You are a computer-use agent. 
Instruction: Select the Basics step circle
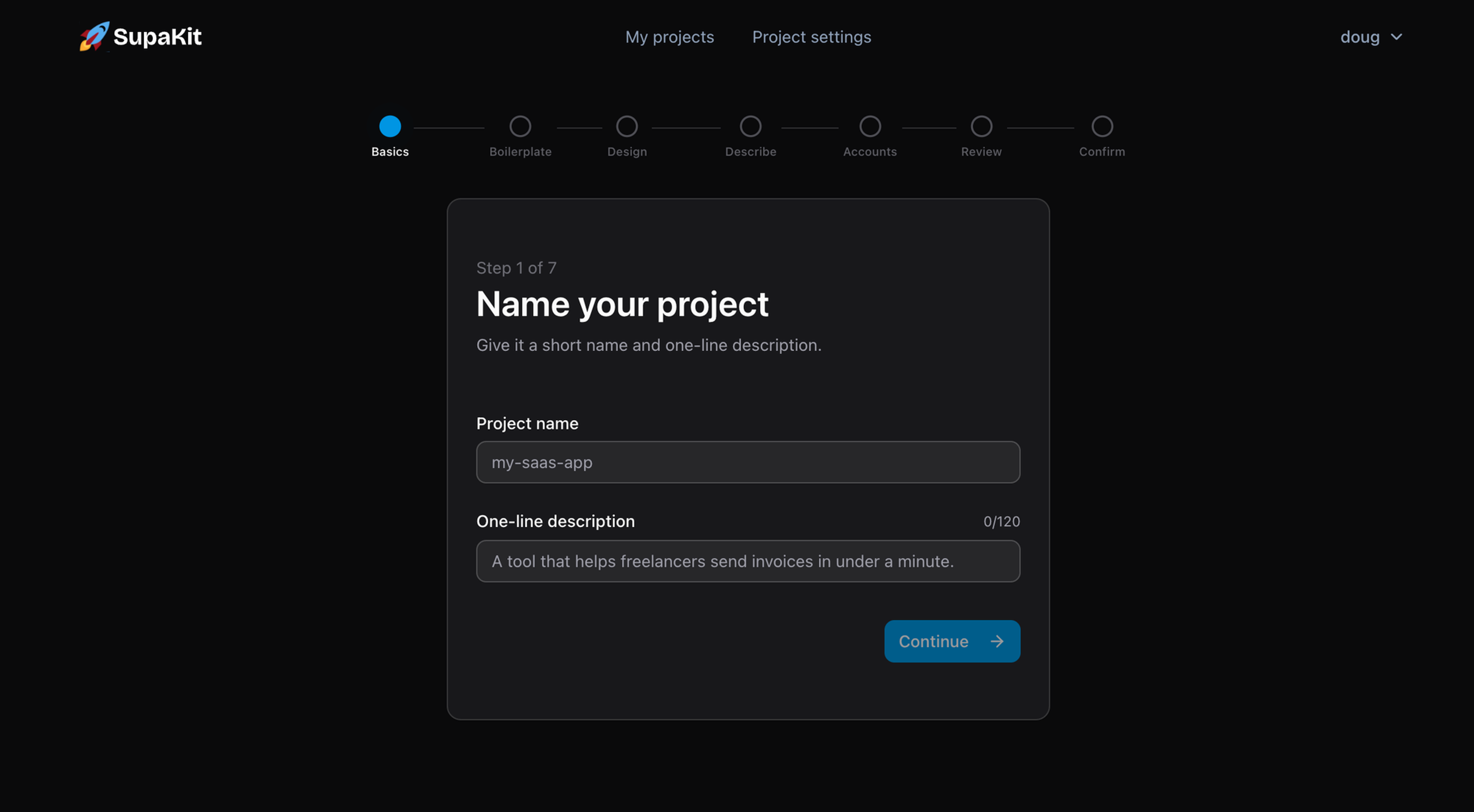(x=390, y=127)
